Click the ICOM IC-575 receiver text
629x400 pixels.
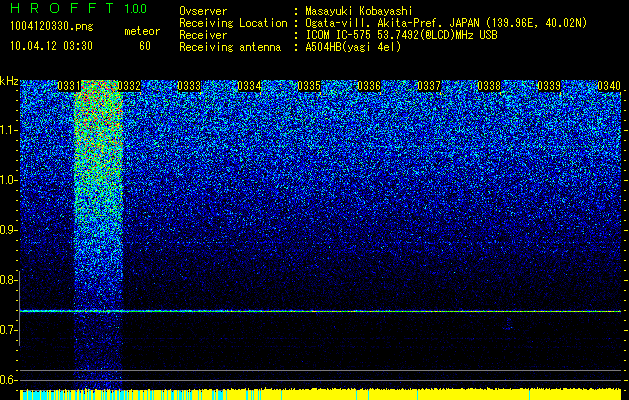point(401,35)
